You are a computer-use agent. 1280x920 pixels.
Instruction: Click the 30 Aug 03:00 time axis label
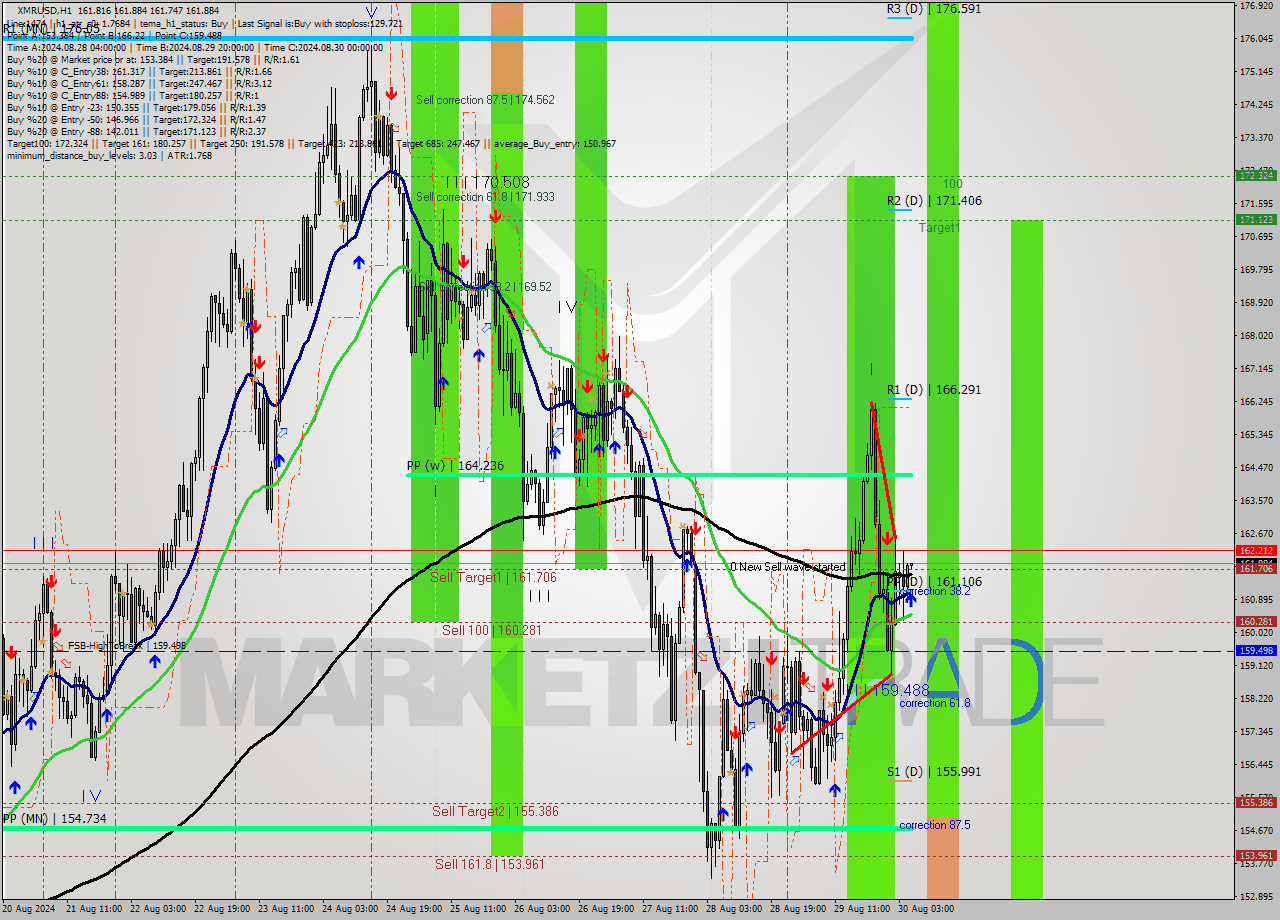click(x=927, y=909)
